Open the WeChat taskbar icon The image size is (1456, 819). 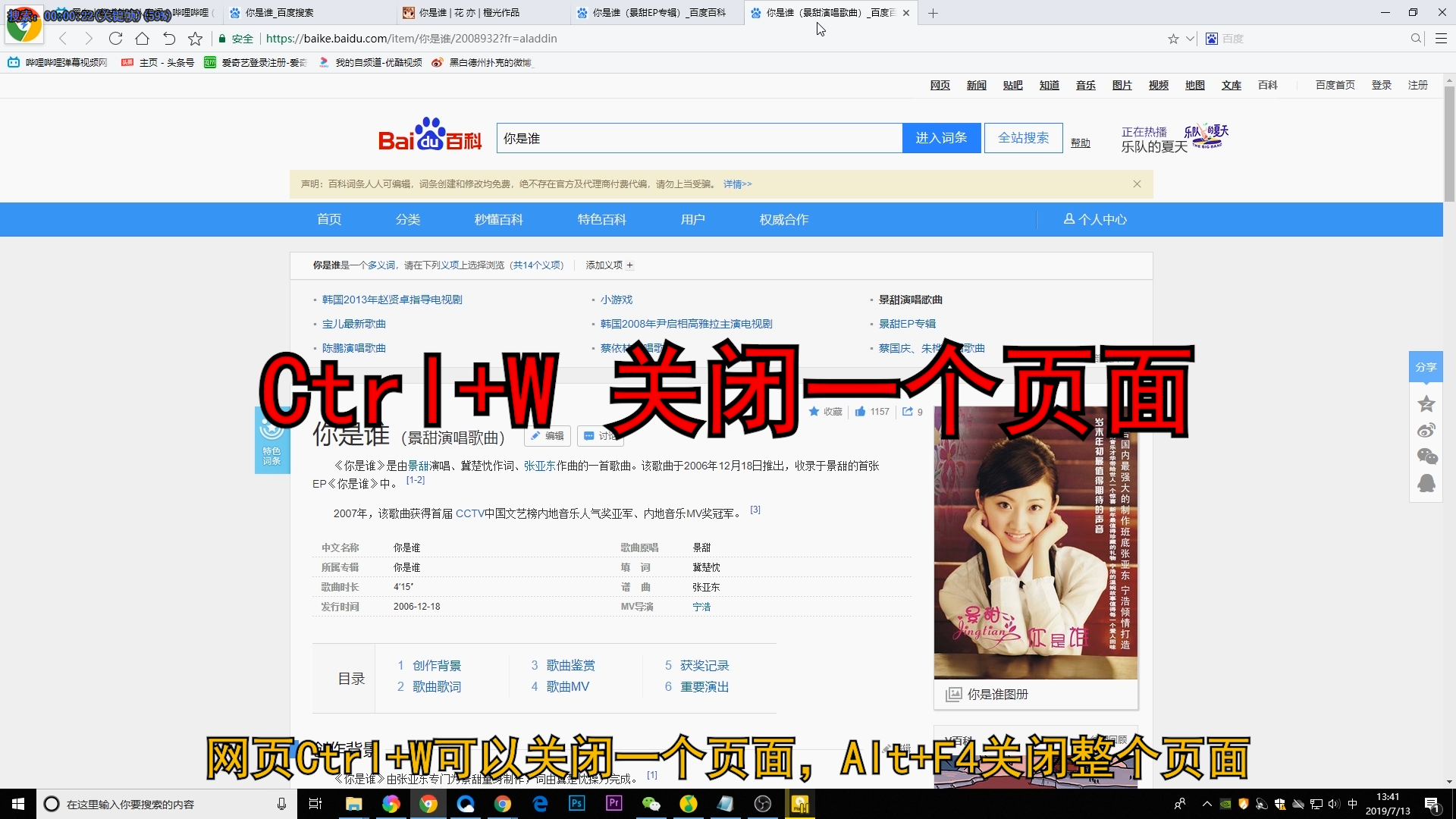click(651, 804)
